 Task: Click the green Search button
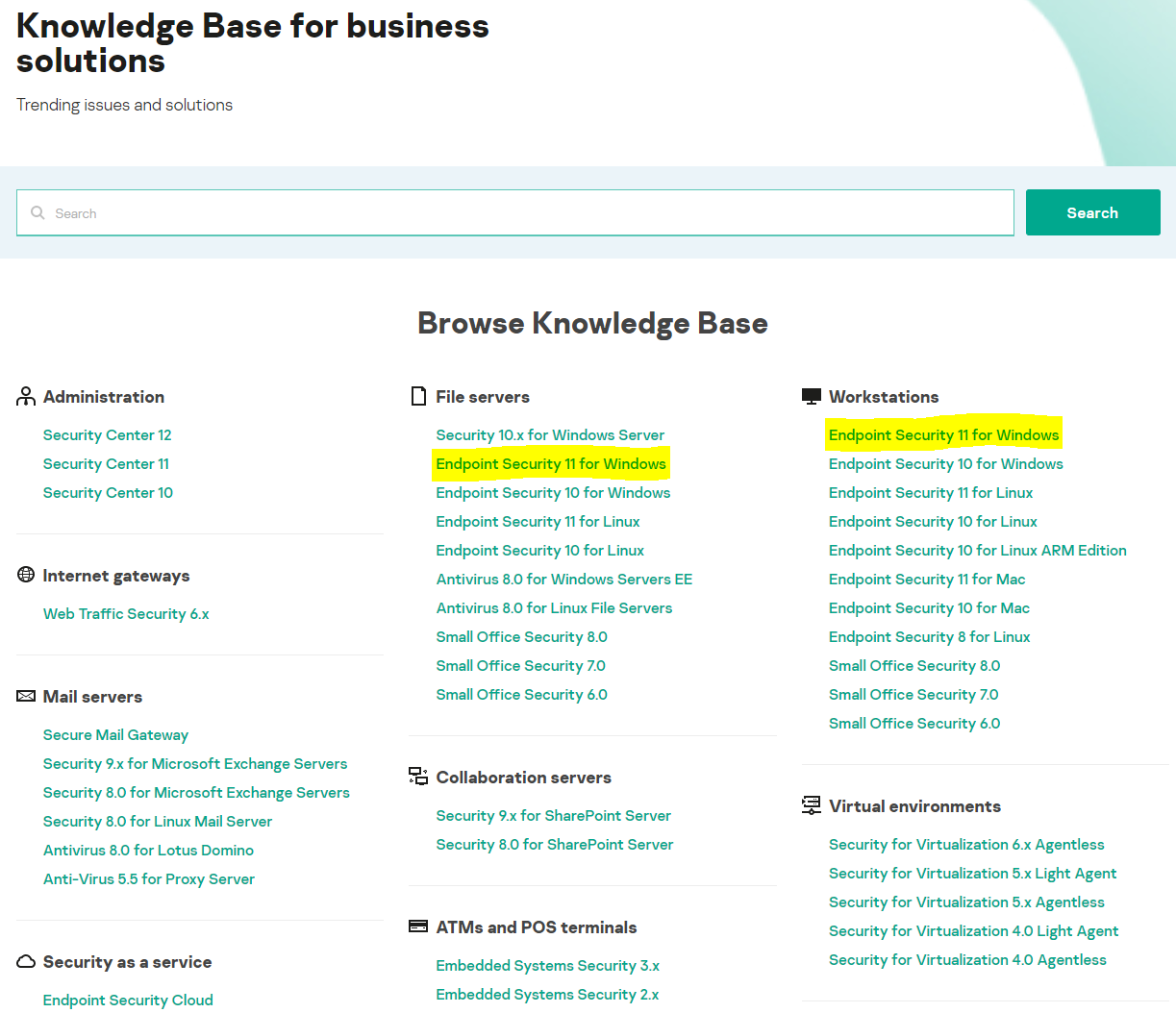coord(1092,212)
